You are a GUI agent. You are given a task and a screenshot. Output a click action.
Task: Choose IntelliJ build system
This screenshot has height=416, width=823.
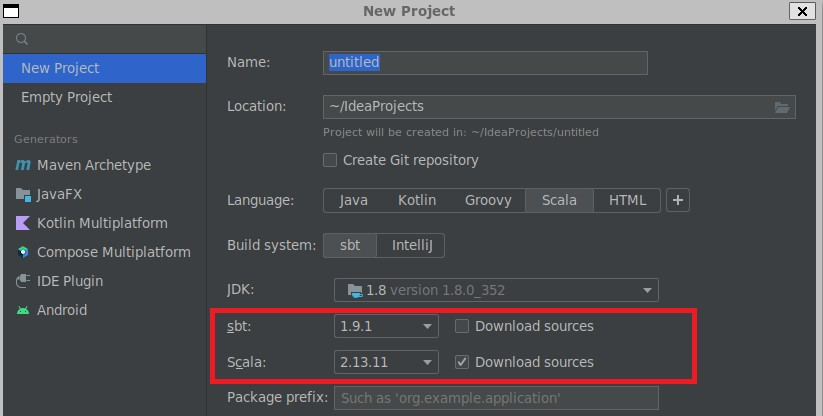tap(412, 246)
